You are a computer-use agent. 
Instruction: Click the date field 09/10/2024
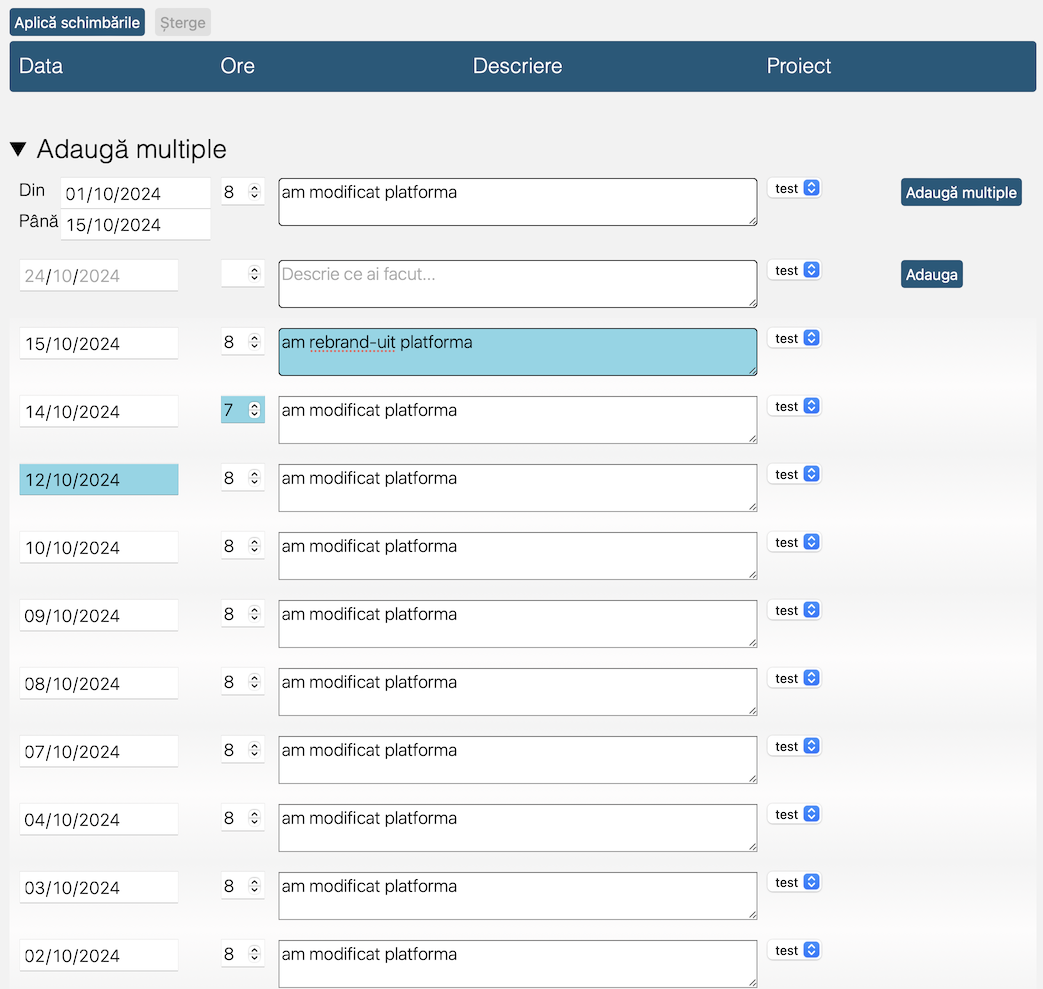tap(99, 616)
